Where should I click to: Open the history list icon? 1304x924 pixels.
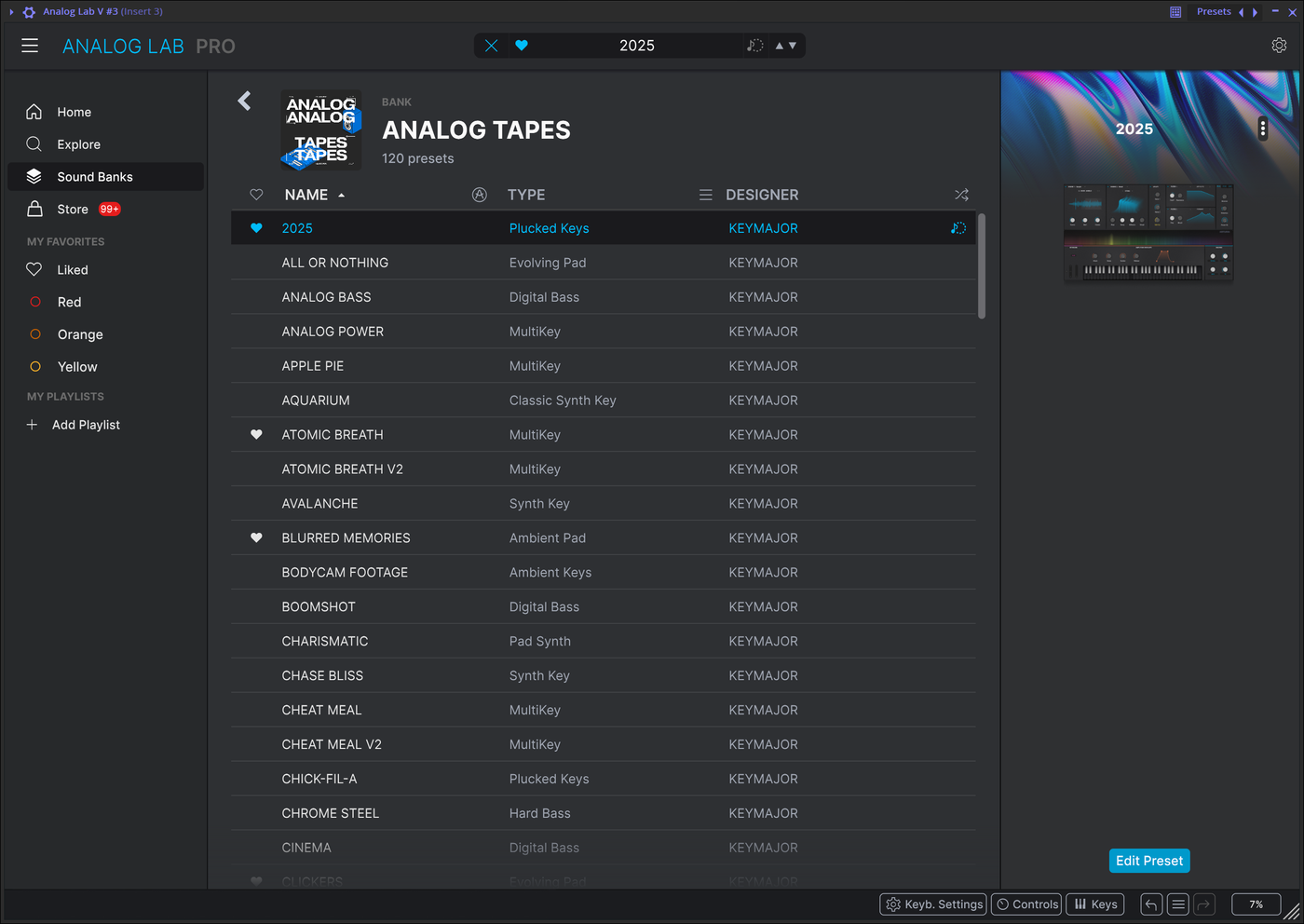[x=1178, y=904]
